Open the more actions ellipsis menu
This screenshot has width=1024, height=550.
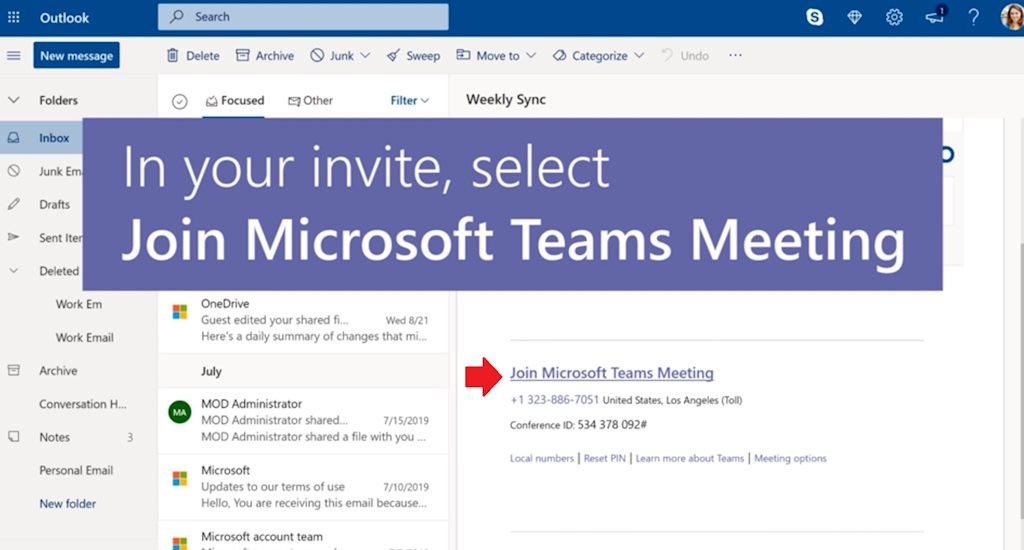735,56
